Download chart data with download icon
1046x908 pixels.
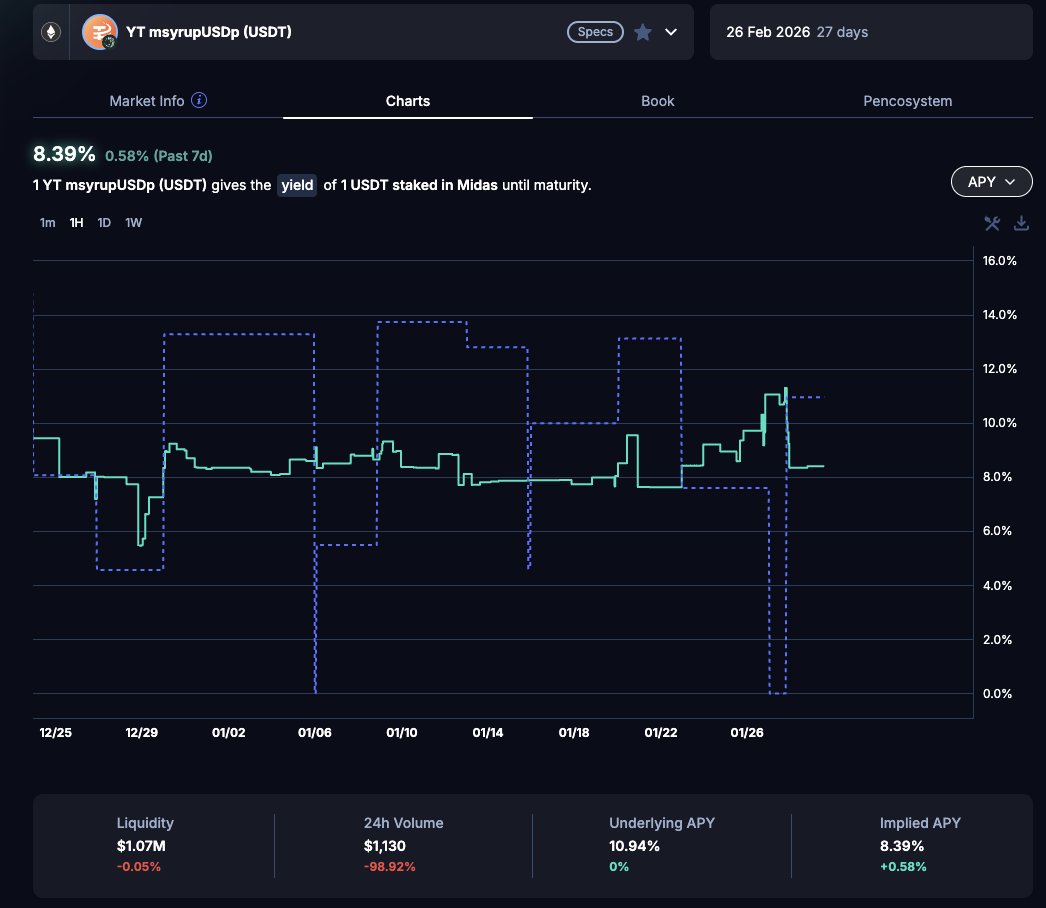(x=1021, y=223)
